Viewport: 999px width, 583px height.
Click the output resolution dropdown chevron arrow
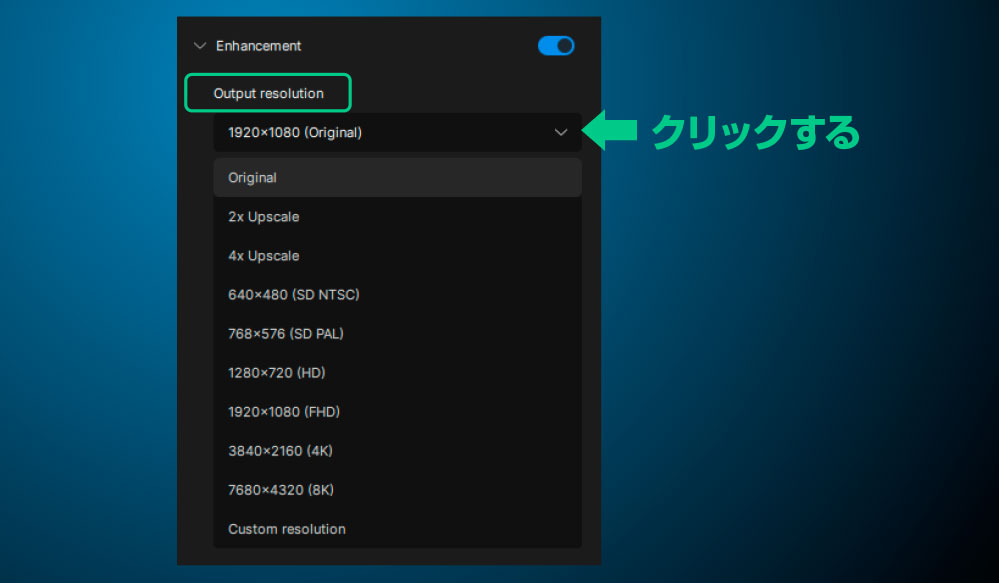(561, 132)
